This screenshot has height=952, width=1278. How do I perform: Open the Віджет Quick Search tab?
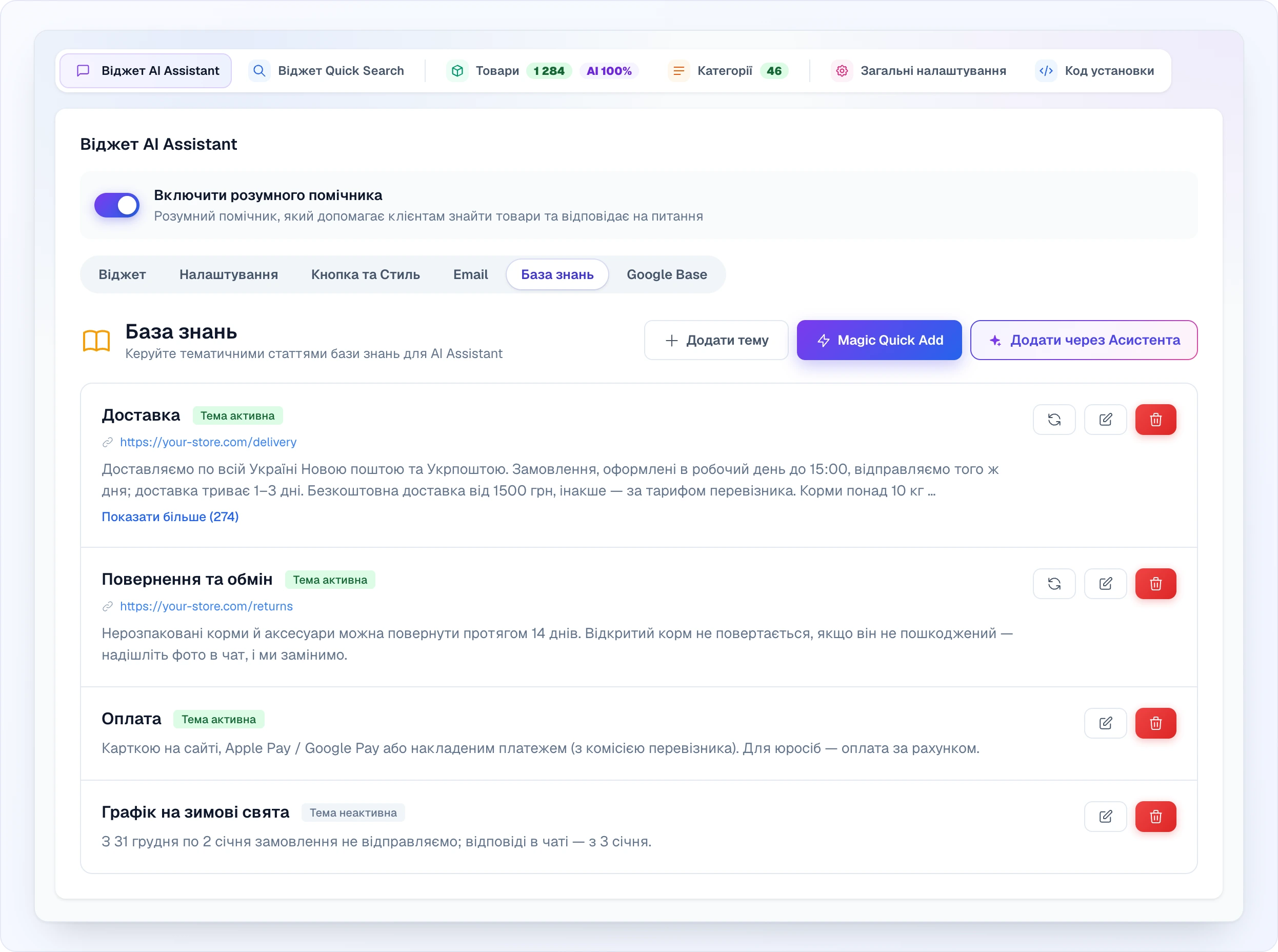tap(327, 71)
